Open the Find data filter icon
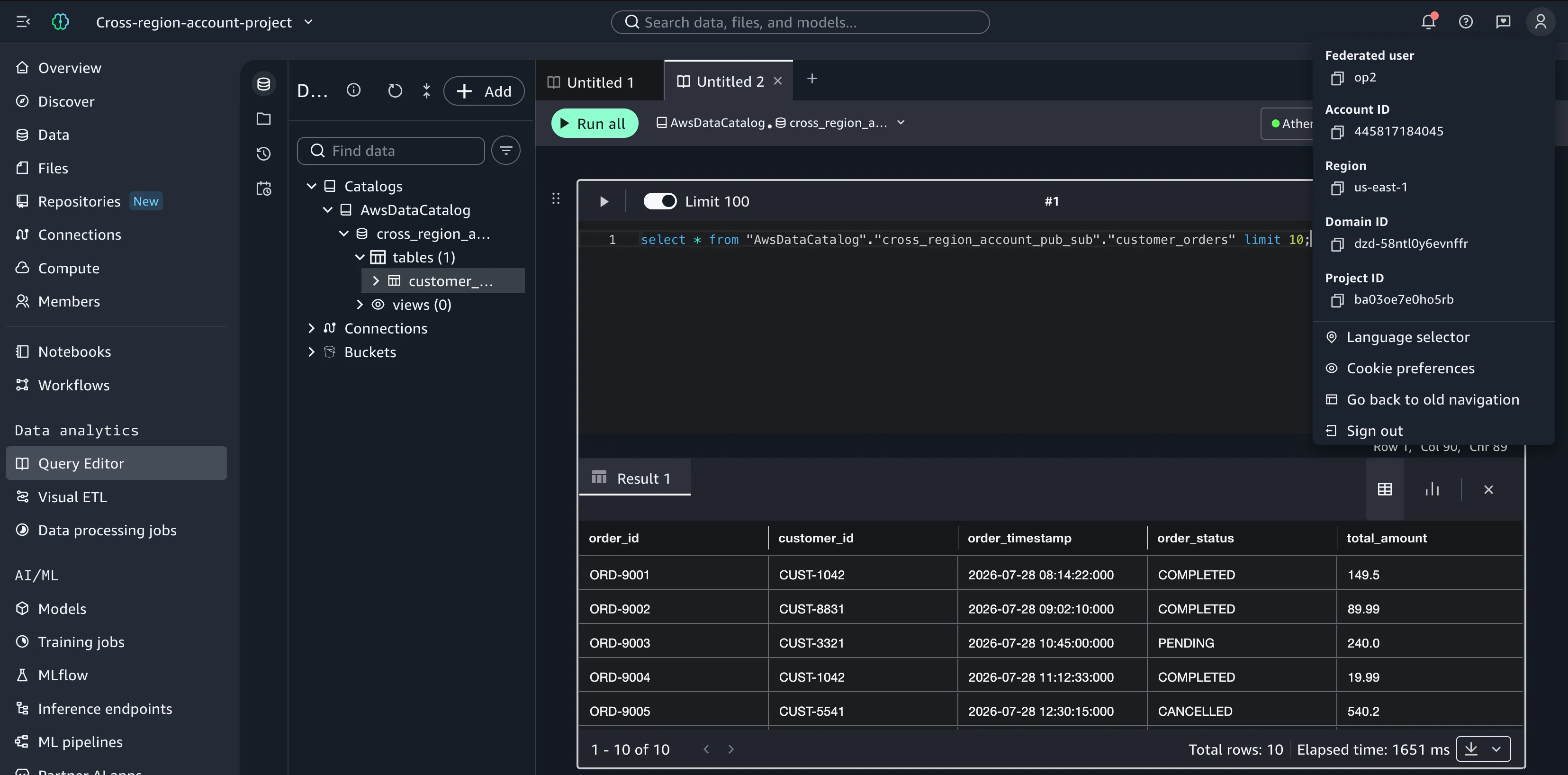Screen dimensions: 1568x775 coord(506,150)
